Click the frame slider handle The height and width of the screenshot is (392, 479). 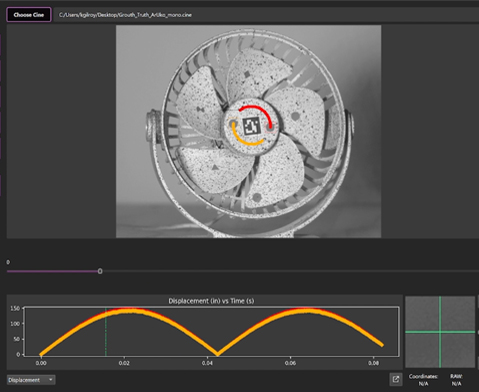click(x=100, y=271)
